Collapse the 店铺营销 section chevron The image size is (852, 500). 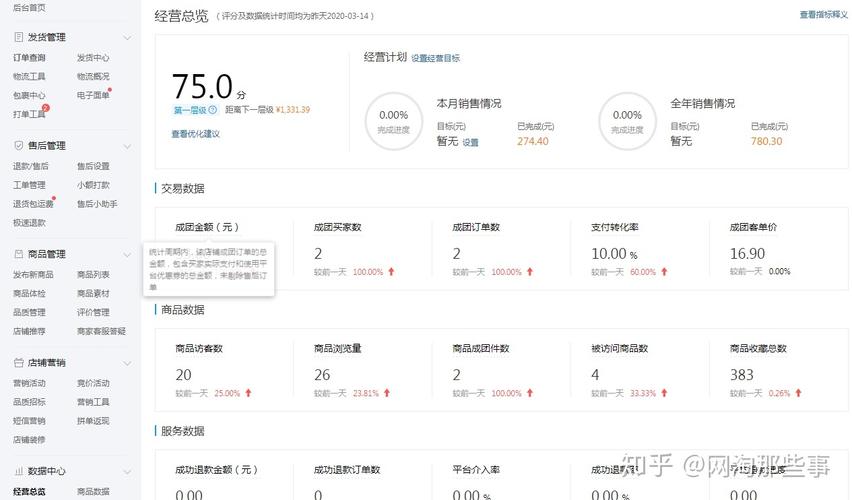pos(127,363)
